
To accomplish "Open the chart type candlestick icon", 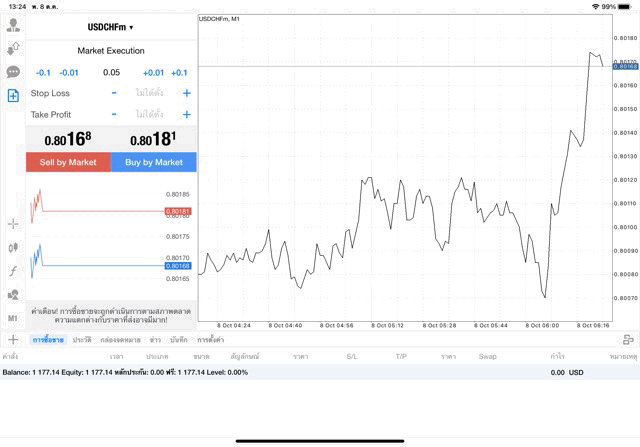I will (13, 247).
